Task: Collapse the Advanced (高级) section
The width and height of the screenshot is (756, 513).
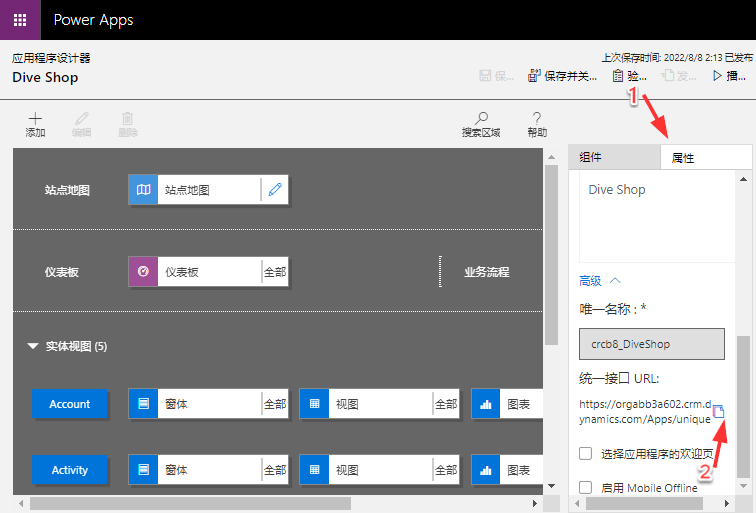Action: coord(600,281)
